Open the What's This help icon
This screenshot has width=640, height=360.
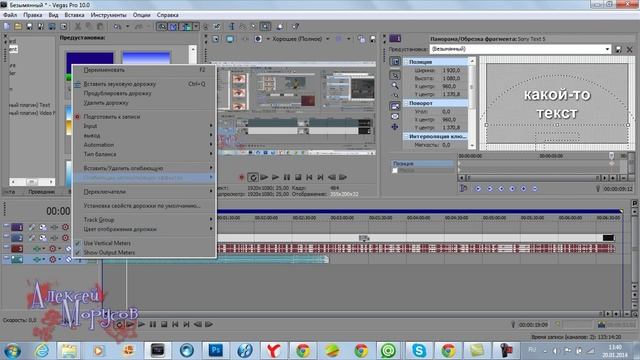296,27
